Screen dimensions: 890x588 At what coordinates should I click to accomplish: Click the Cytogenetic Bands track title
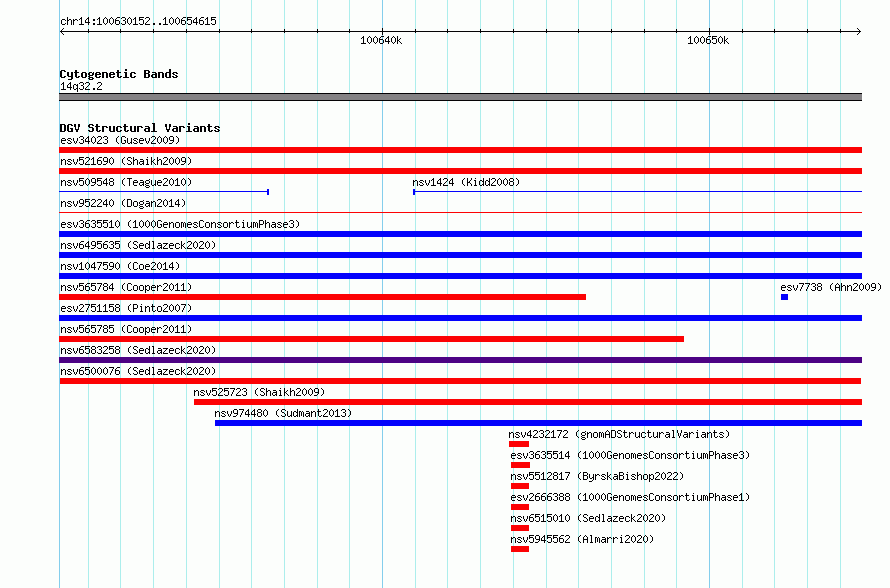pos(119,74)
